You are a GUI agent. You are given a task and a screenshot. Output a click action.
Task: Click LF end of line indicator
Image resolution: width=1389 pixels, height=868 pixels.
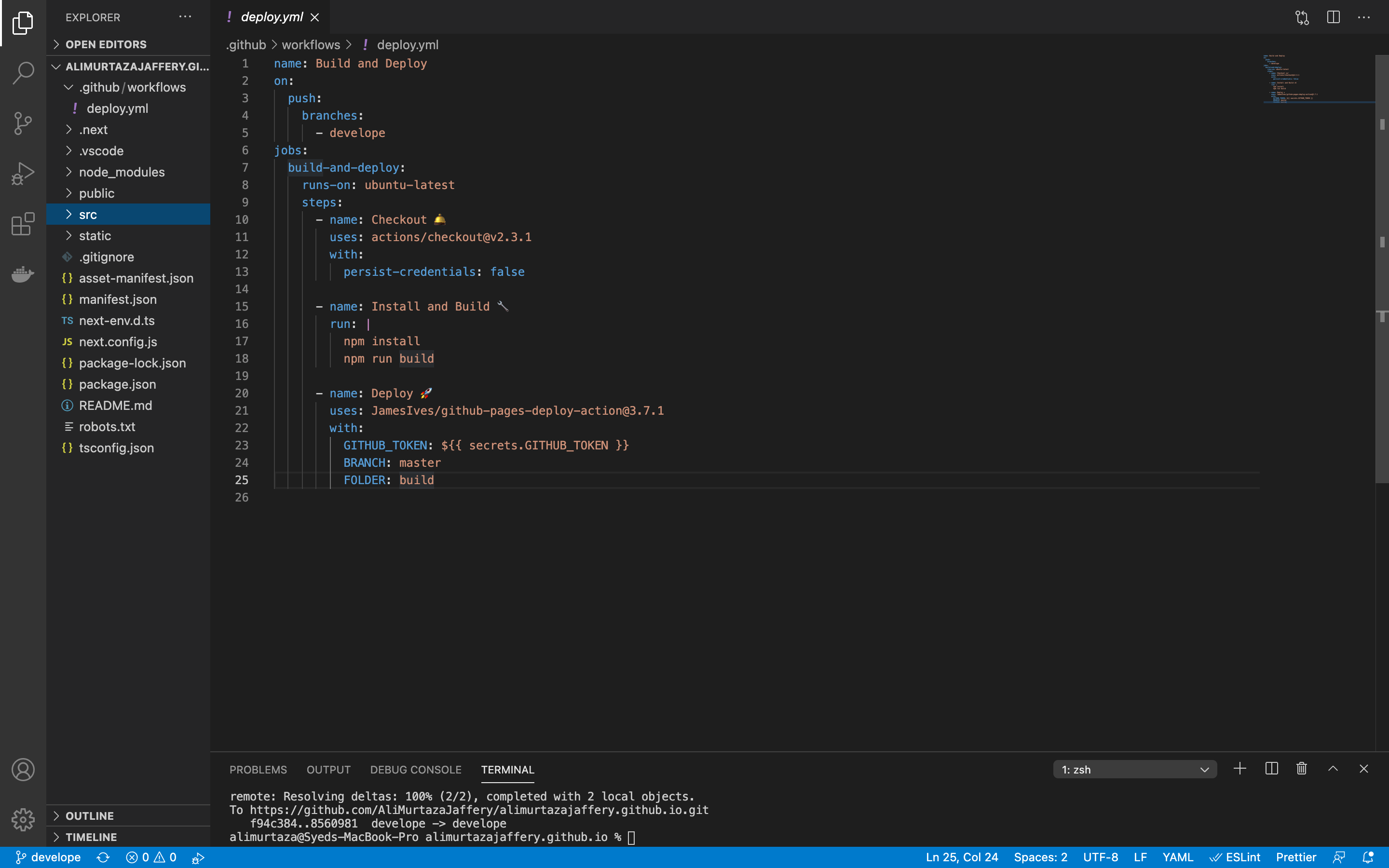pyautogui.click(x=1141, y=857)
